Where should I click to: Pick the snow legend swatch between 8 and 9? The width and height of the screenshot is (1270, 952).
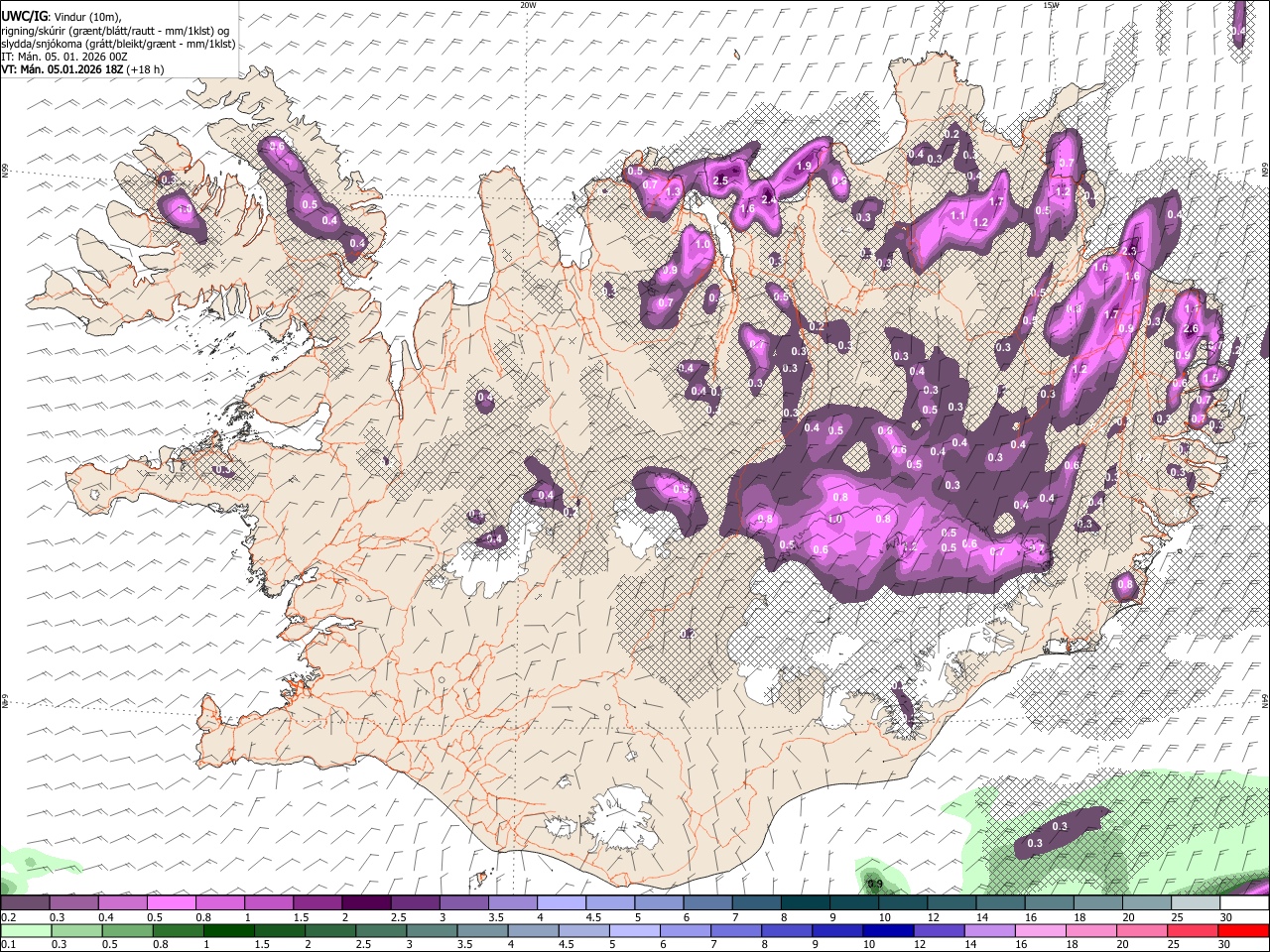(805, 902)
